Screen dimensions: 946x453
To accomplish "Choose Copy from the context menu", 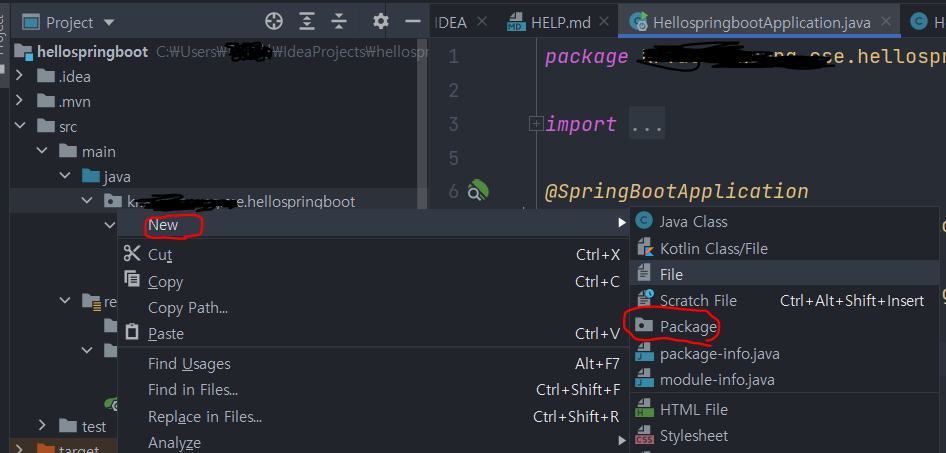I will (x=374, y=282).
